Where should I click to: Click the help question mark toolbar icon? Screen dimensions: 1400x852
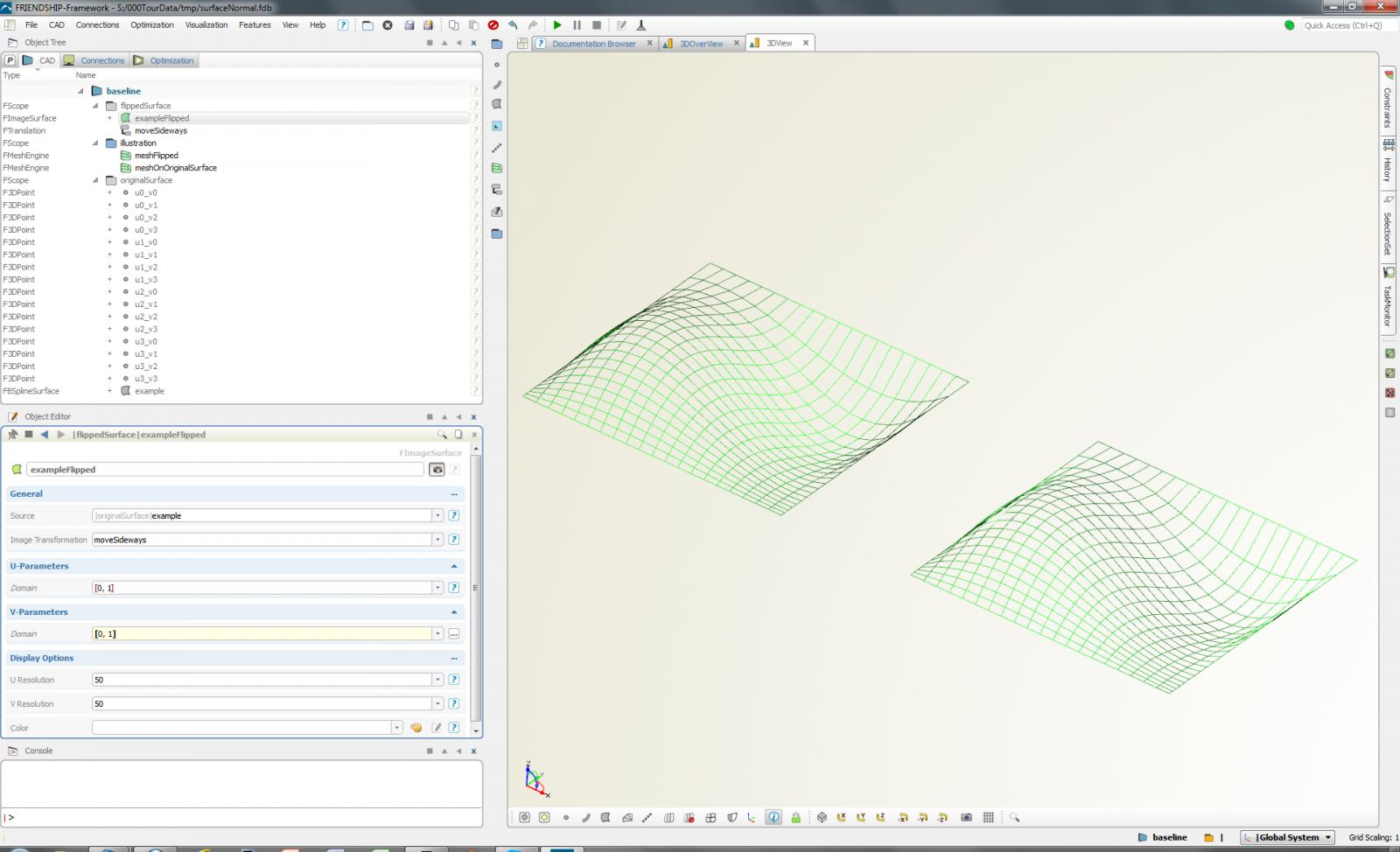coord(343,25)
